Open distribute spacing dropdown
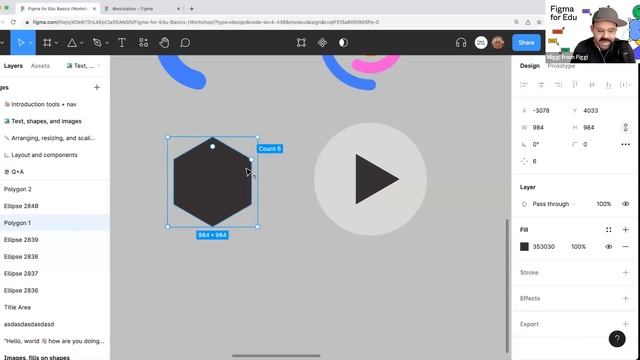Screen dimensions: 640x360 click(x=625, y=84)
